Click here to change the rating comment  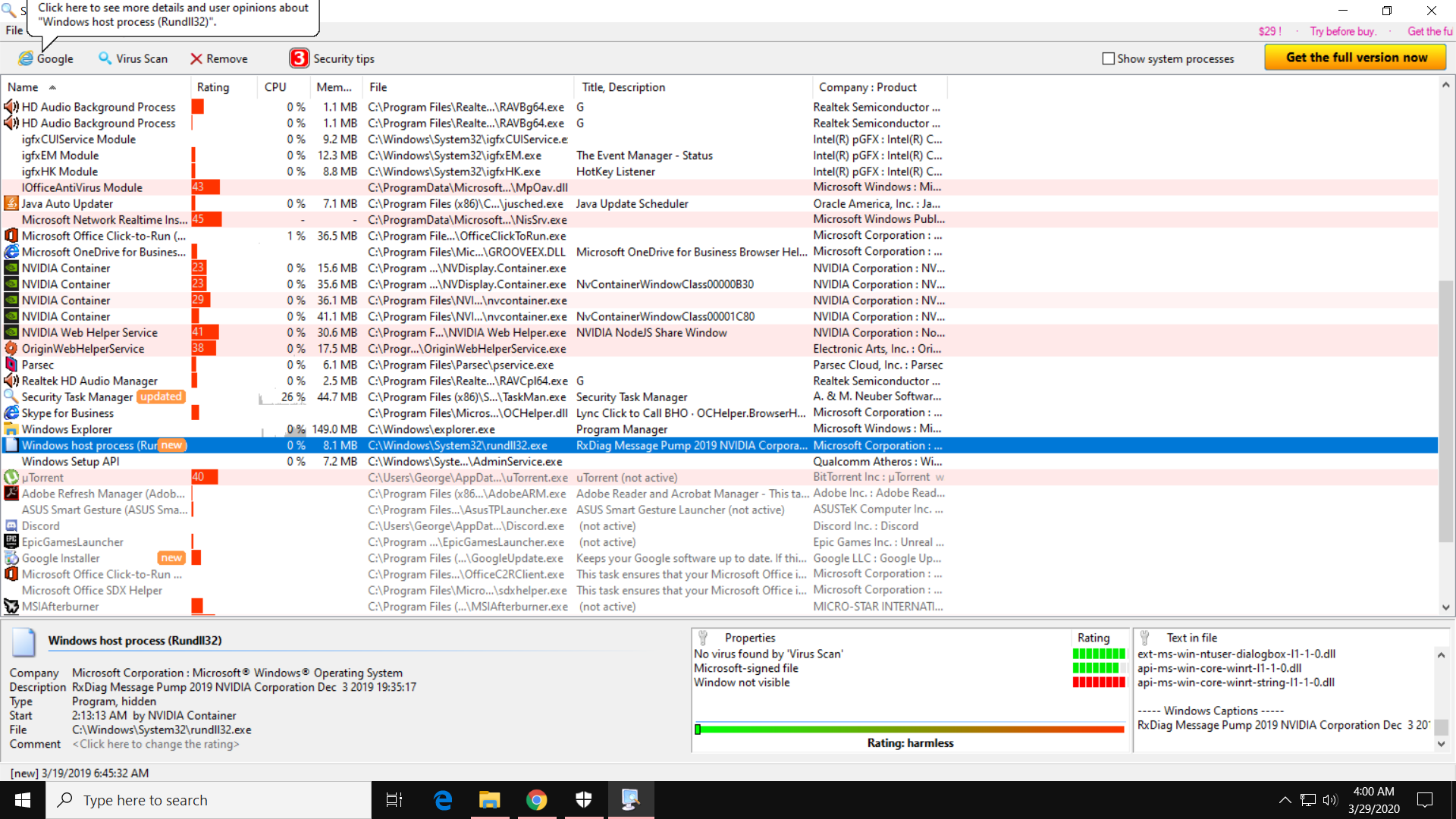point(155,744)
